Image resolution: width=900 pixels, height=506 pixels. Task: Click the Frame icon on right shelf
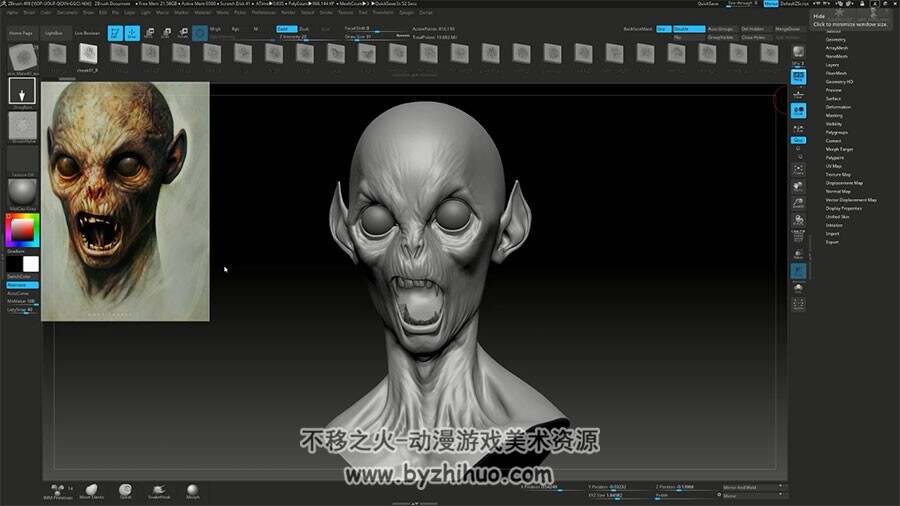798,169
